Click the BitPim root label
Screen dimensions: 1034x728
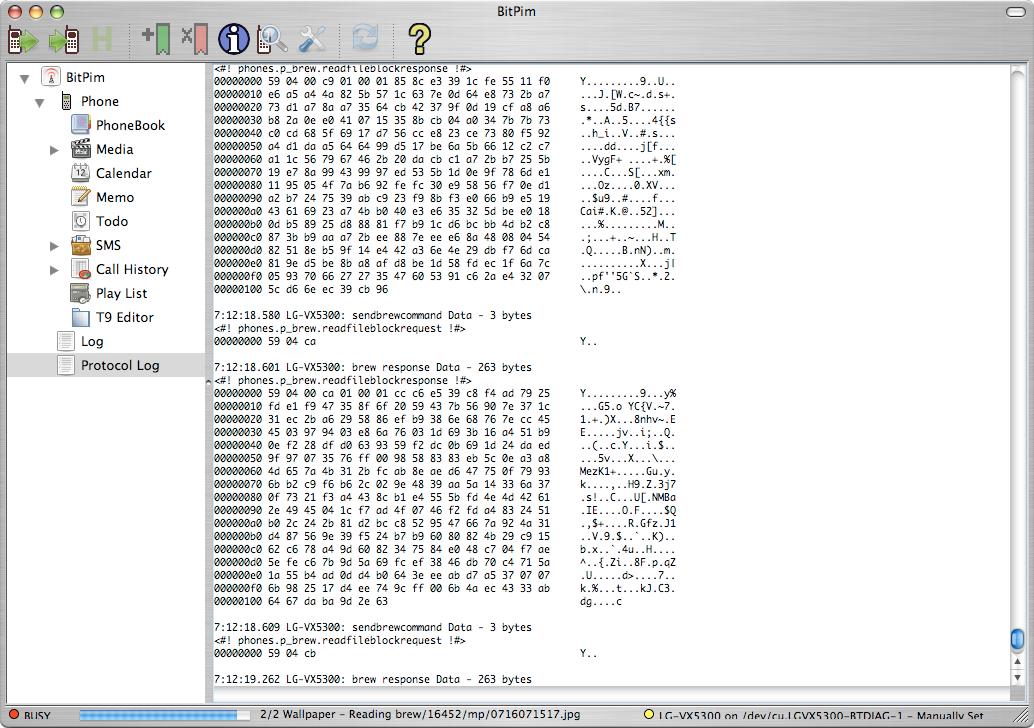click(85, 77)
